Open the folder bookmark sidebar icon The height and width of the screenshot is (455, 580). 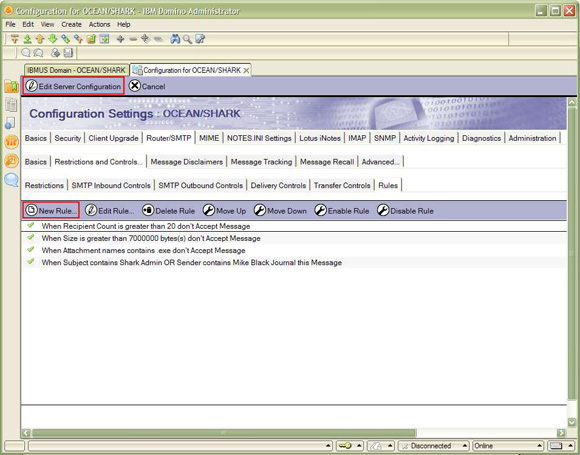click(11, 87)
